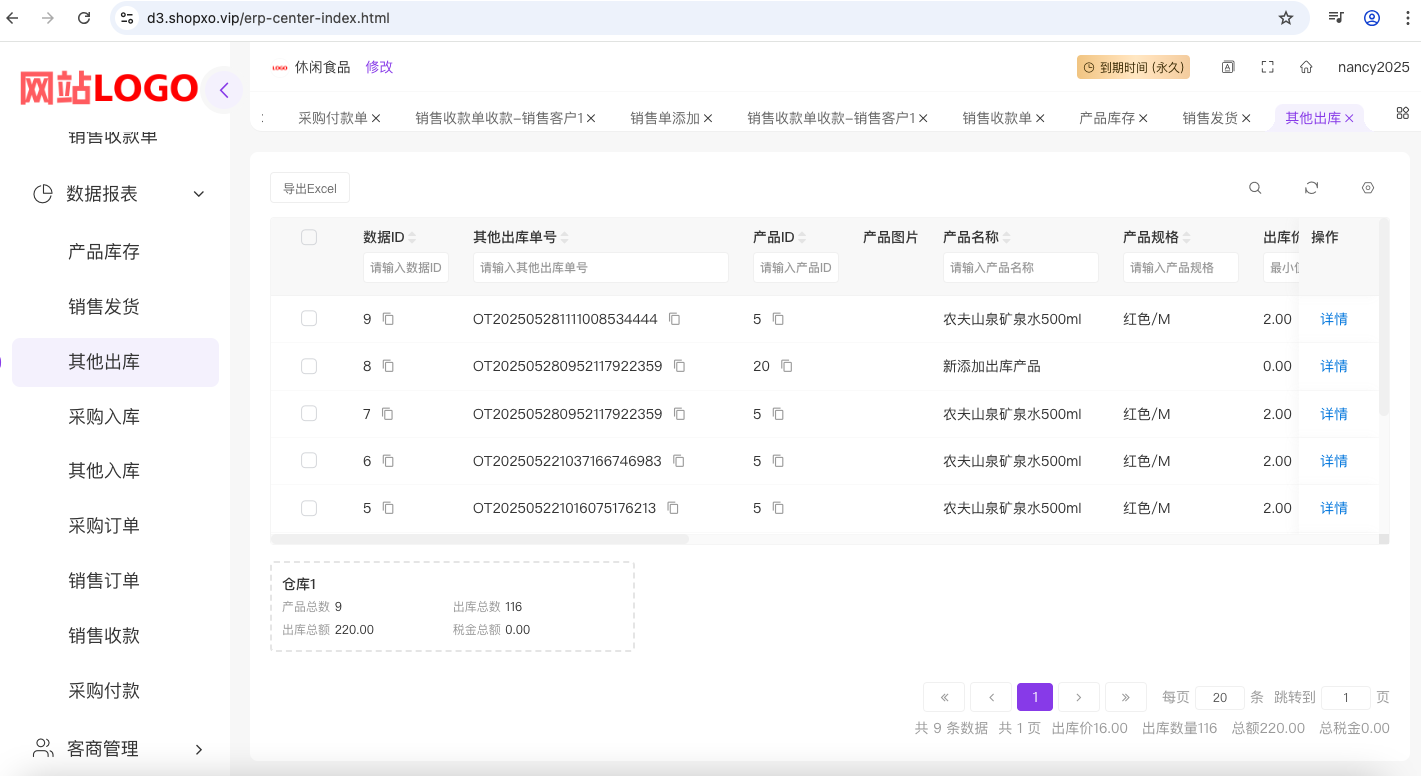This screenshot has width=1421, height=776.
Task: Focus the 请输入数据ID filter field
Action: click(x=406, y=268)
